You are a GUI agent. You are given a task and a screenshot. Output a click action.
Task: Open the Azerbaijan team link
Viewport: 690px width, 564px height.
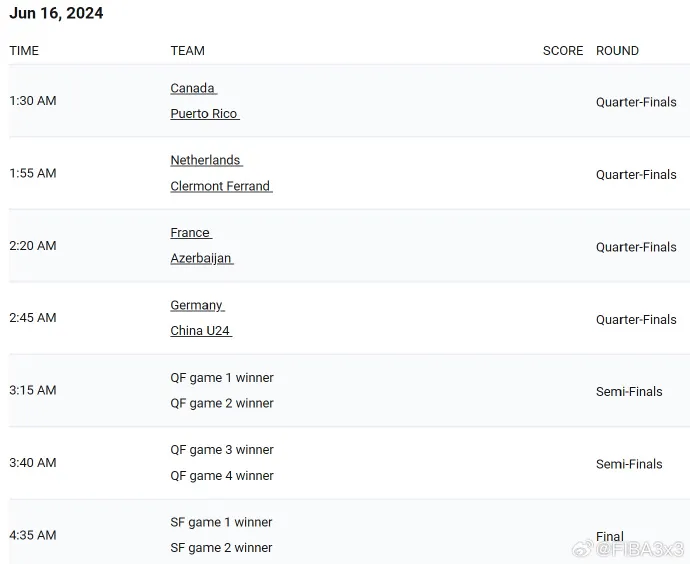(201, 258)
